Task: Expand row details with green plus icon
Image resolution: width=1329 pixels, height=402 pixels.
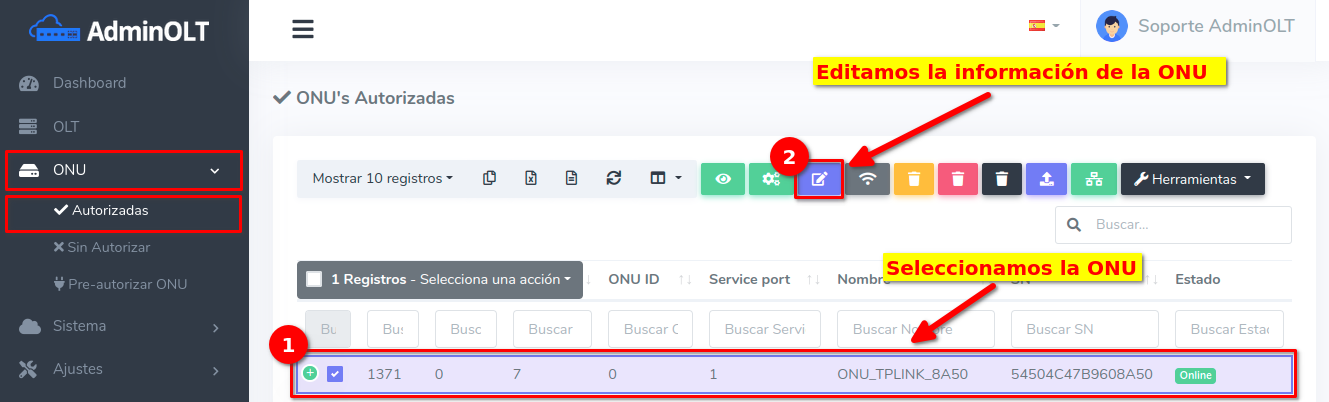Action: pos(310,373)
